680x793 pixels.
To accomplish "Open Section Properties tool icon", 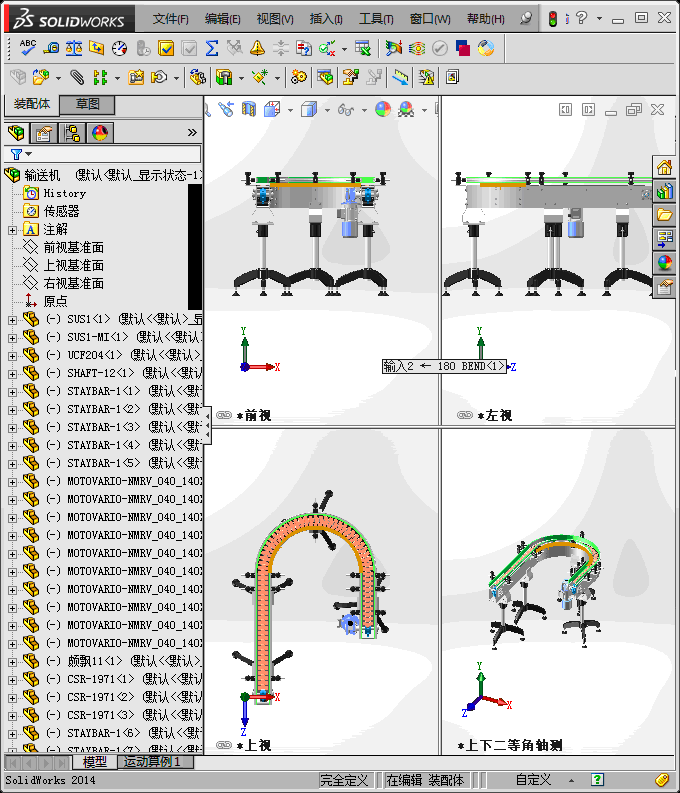I will pos(96,48).
